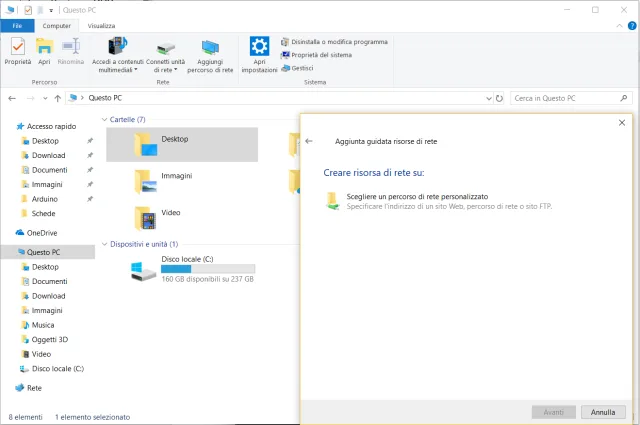This screenshot has width=640, height=425.
Task: Click Disinstalla o modifica programma
Action: click(334, 42)
